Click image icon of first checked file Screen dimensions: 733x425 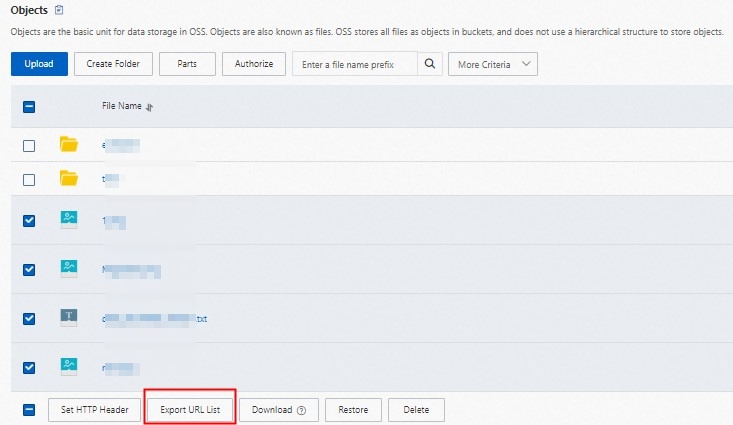point(69,219)
